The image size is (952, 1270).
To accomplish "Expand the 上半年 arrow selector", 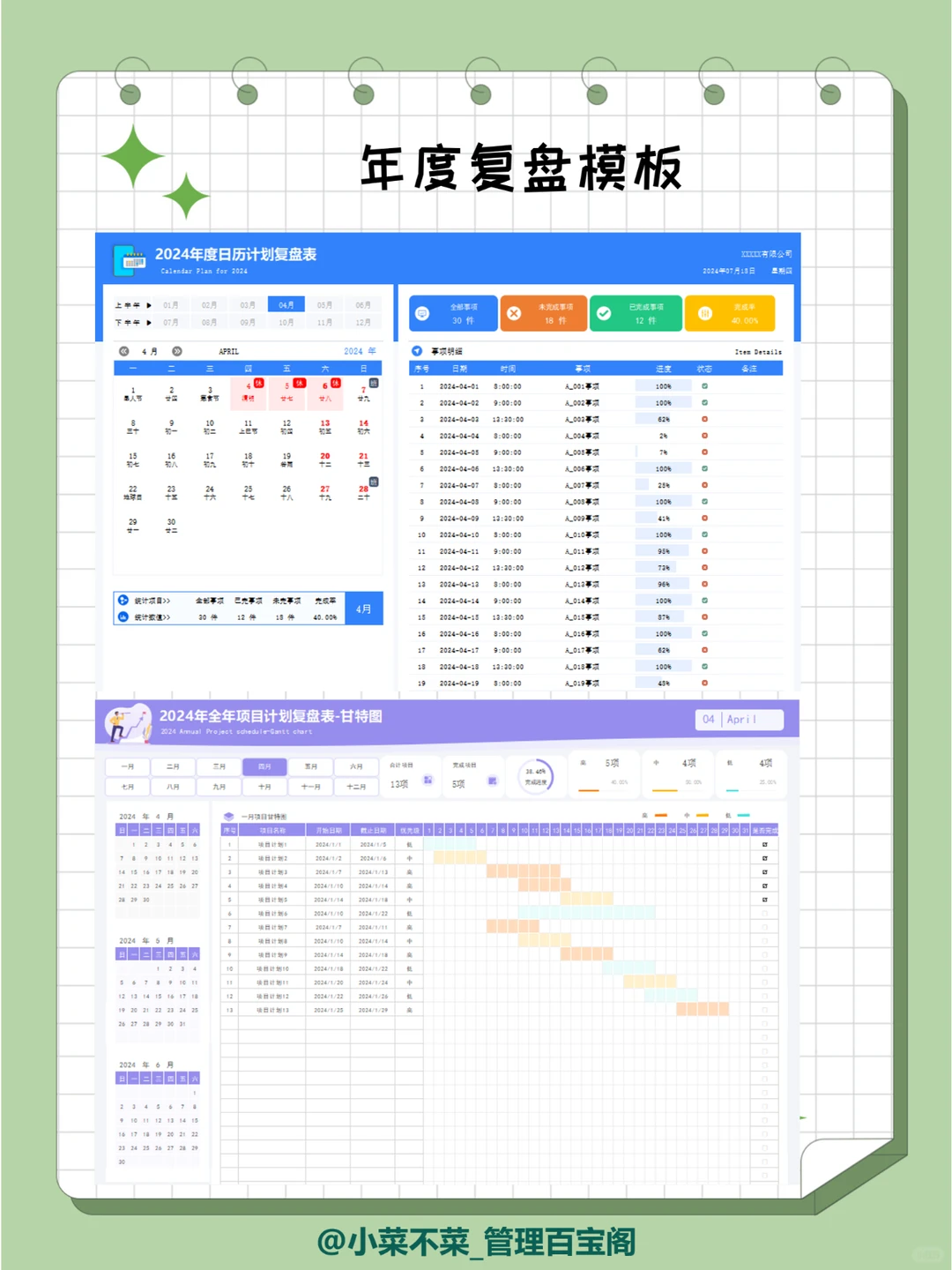I will tap(148, 305).
